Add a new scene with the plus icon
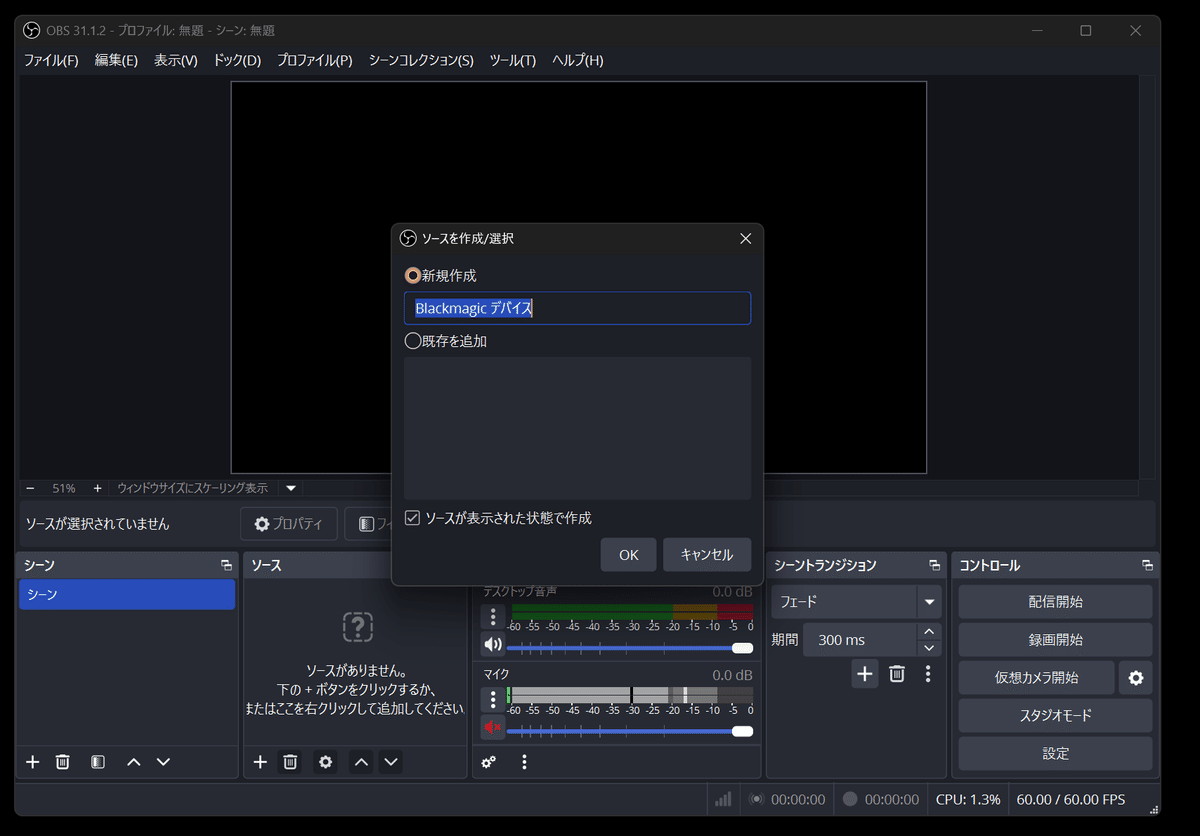 click(x=32, y=761)
